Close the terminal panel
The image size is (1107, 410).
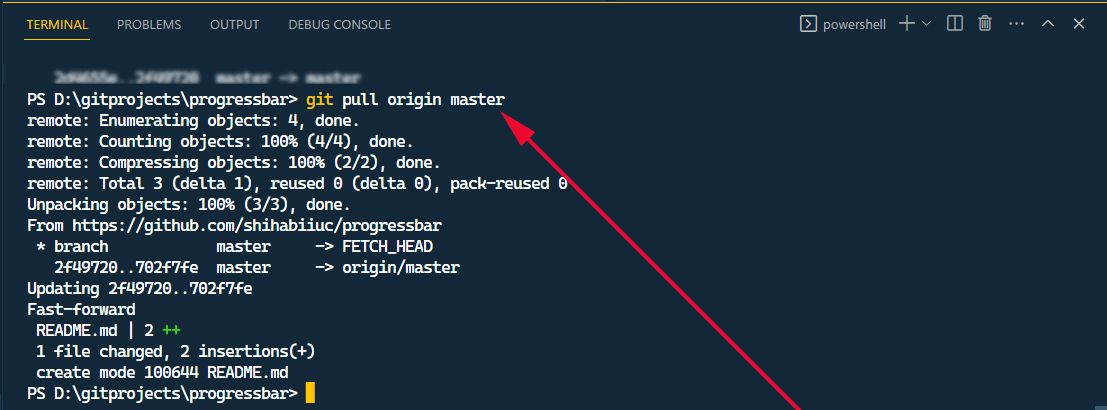coord(1078,24)
